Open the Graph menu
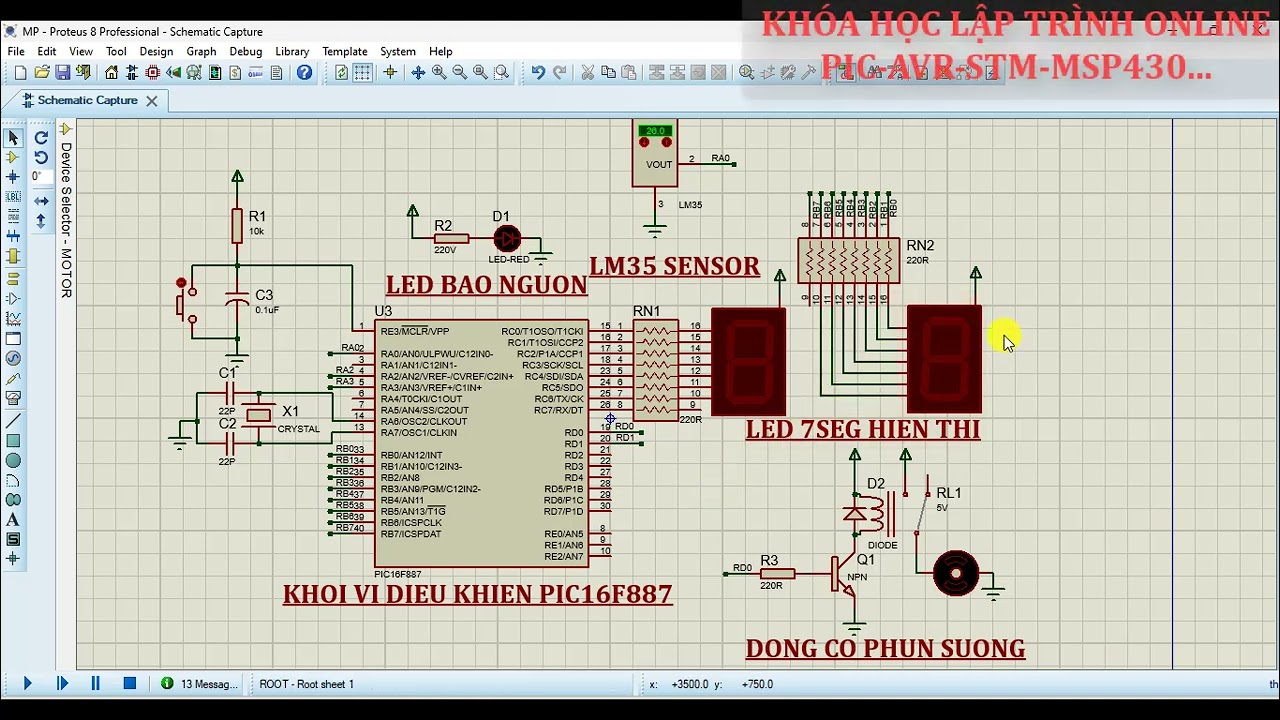 (x=201, y=51)
